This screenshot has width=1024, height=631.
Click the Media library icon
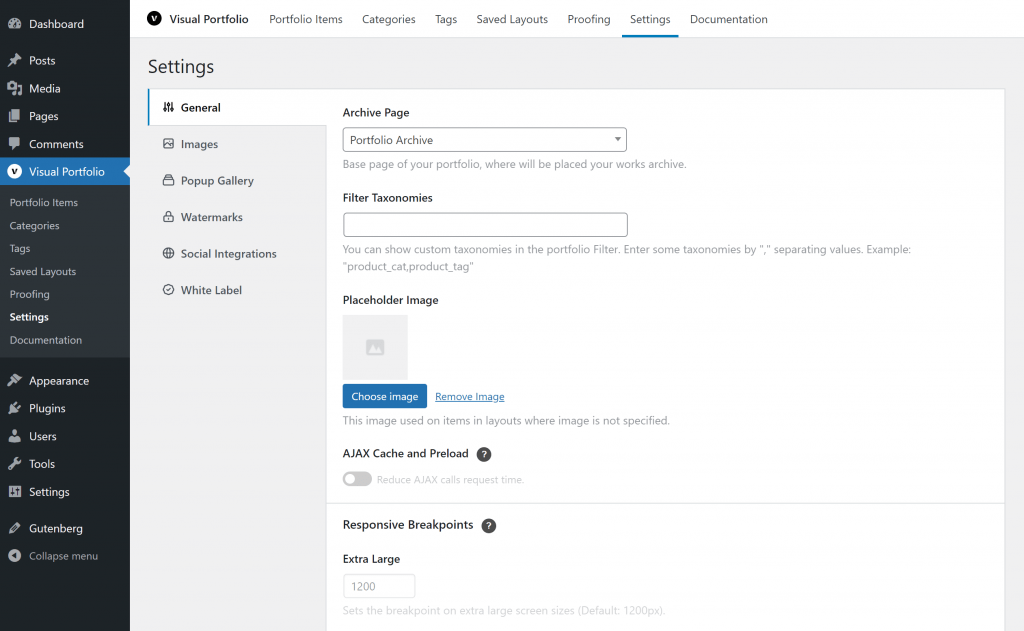click(14, 88)
